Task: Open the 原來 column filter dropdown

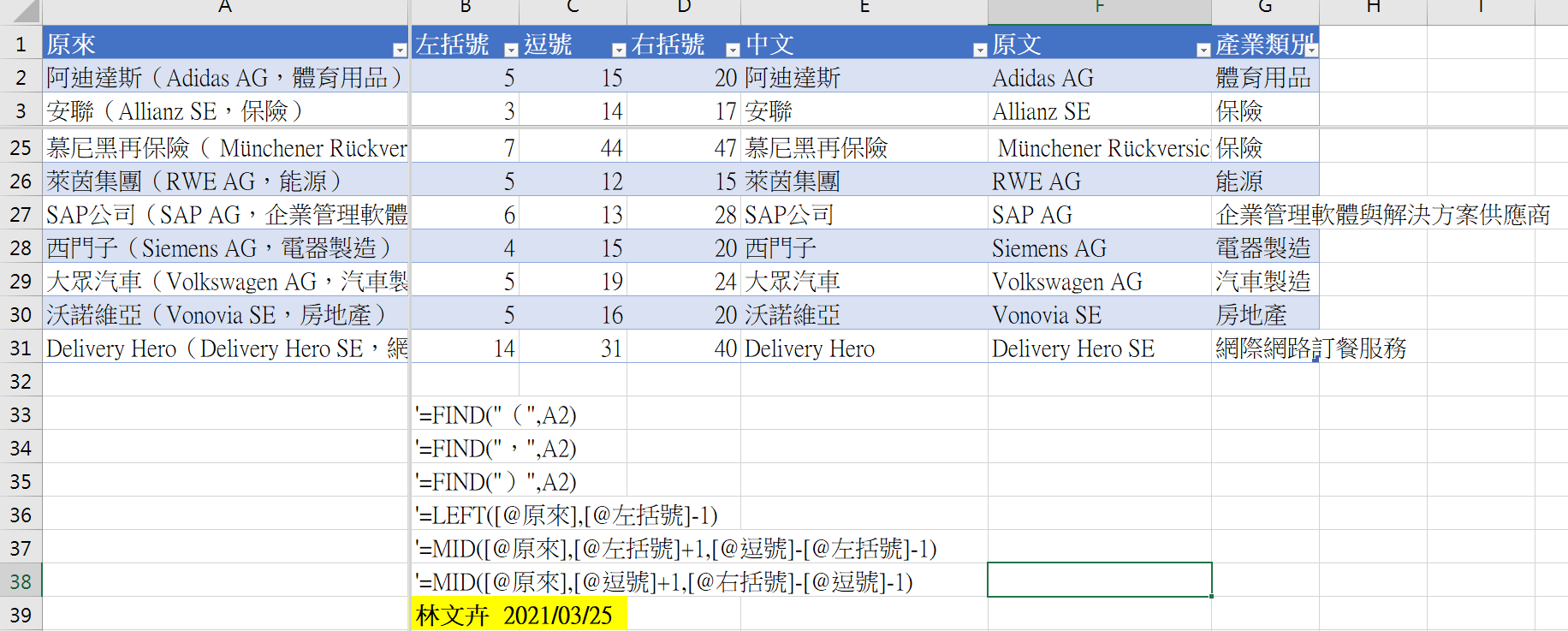Action: 399,50
